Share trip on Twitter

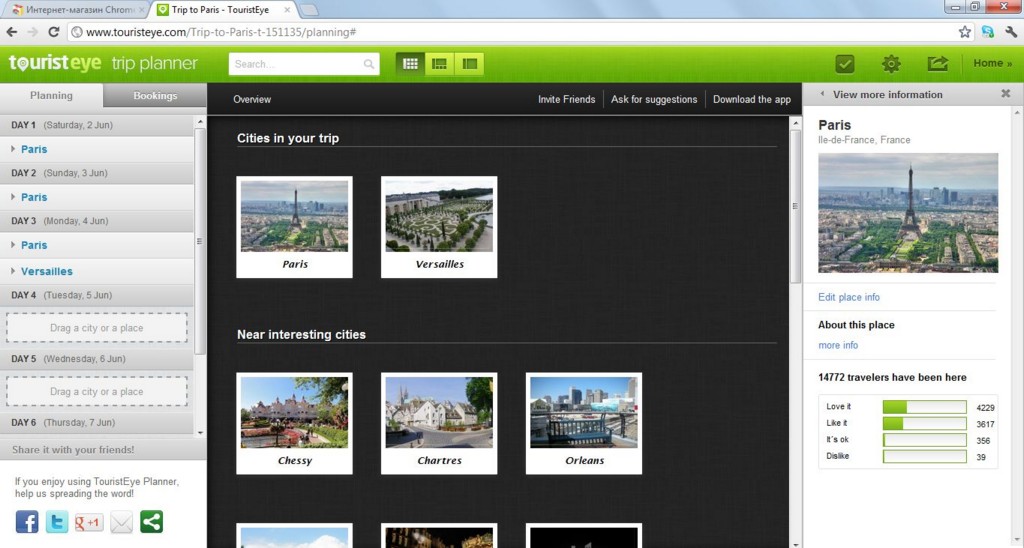point(57,522)
